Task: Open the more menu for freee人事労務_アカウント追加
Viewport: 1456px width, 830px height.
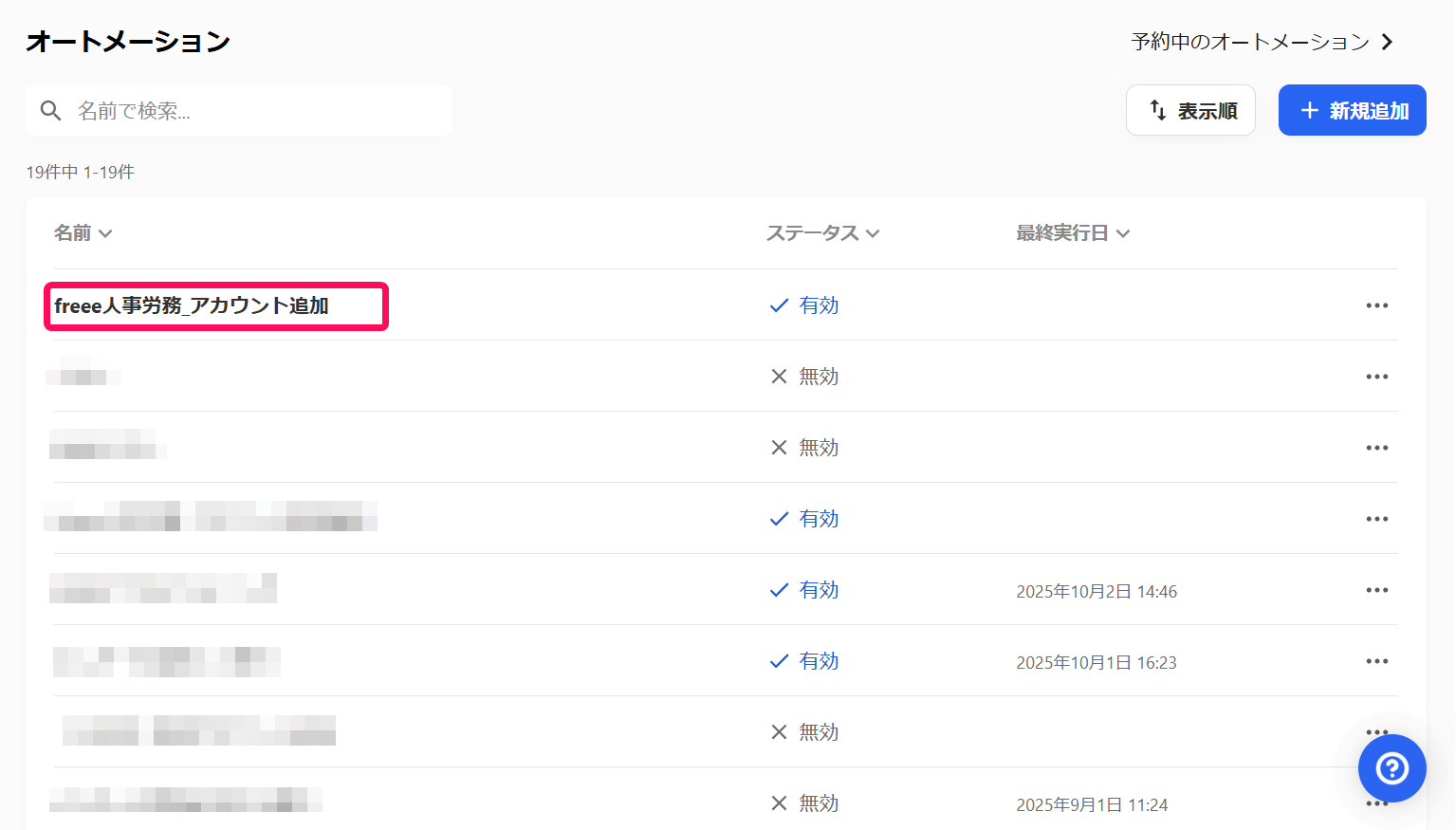Action: 1376,305
